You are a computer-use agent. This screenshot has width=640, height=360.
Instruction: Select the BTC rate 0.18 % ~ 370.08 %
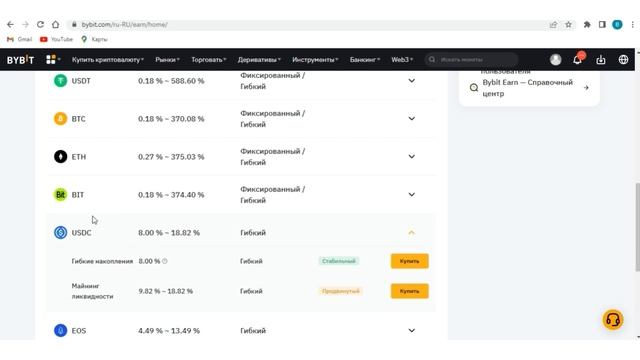tap(171, 119)
